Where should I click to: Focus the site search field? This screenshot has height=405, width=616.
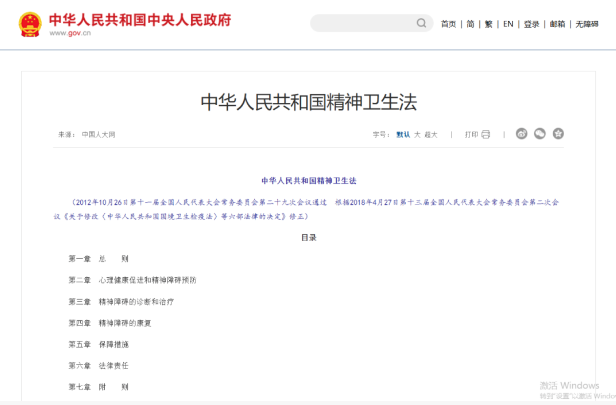point(371,23)
